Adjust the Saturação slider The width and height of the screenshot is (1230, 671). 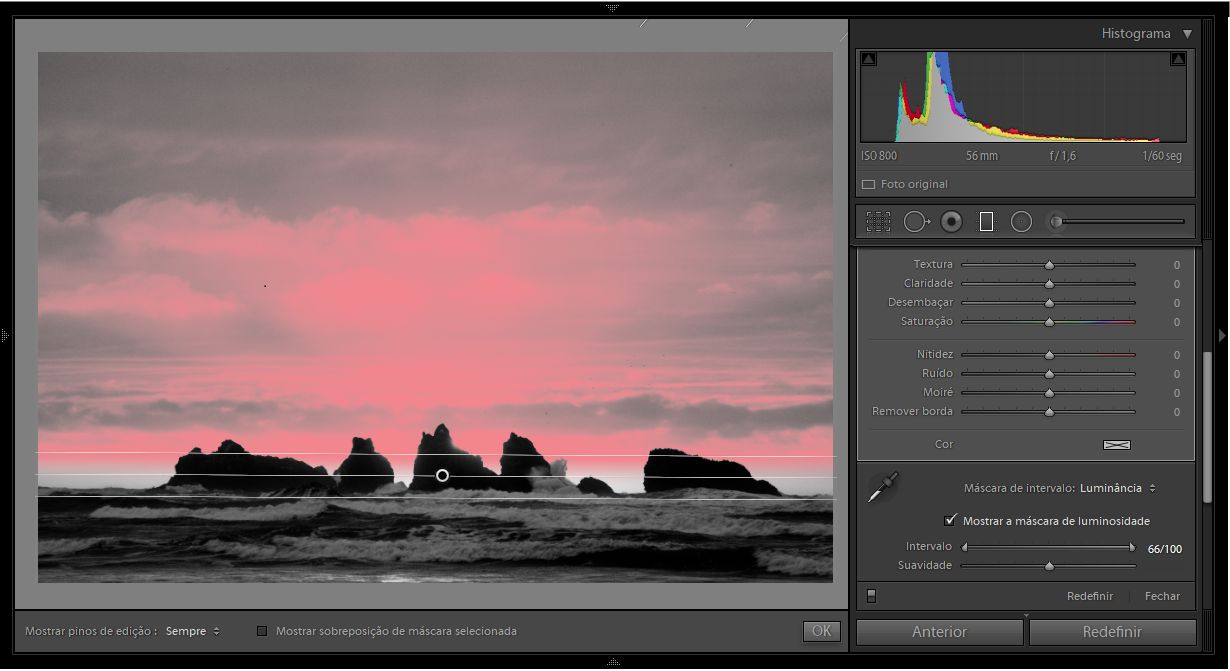(1048, 322)
